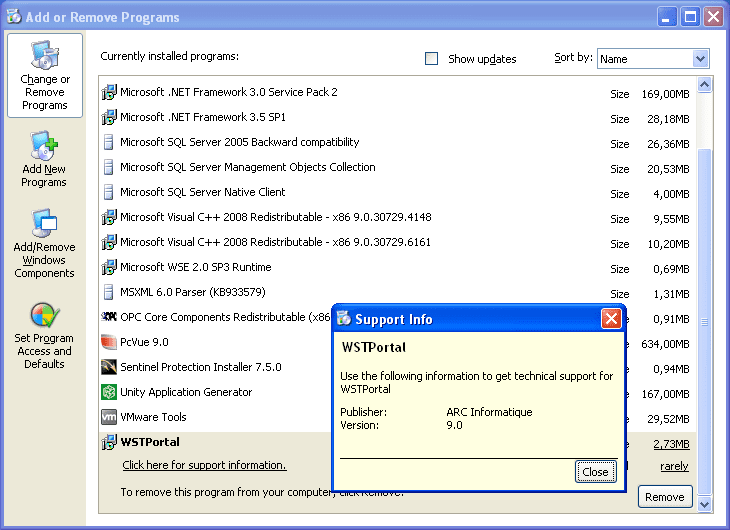Select OPC Core Components Redistributable entry
The image size is (730, 530).
click(225, 317)
